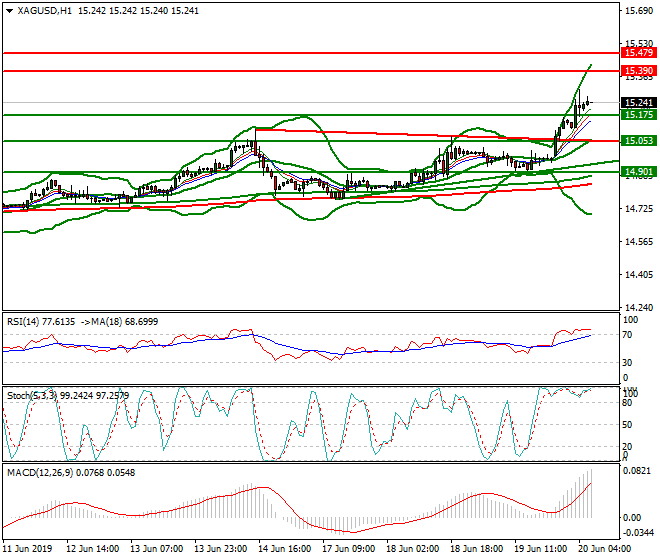The image size is (660, 560).
Task: Open the chart menu triangle beside XAGUSD,H1
Action: (x=9, y=11)
